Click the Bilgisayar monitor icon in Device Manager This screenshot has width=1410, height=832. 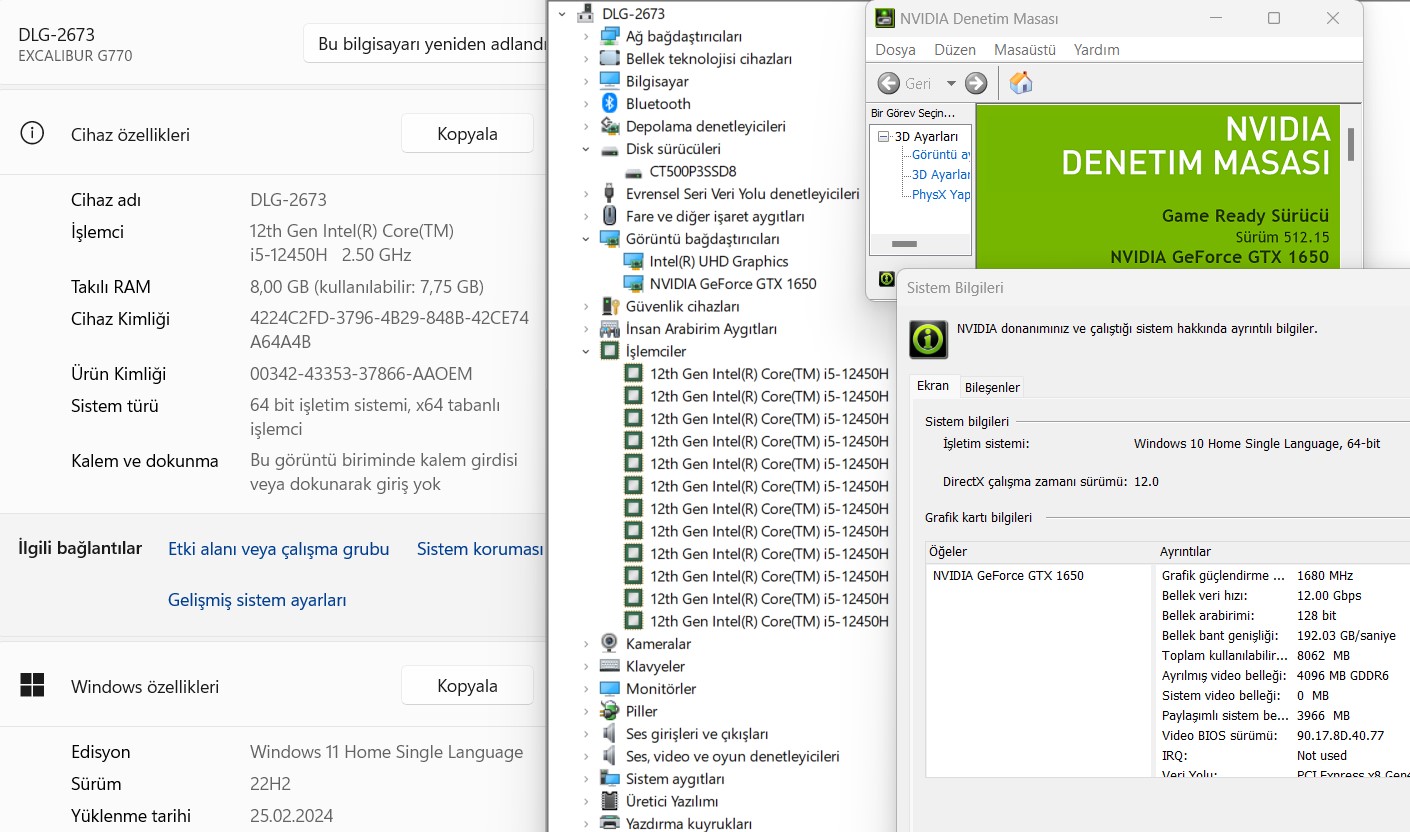point(609,81)
